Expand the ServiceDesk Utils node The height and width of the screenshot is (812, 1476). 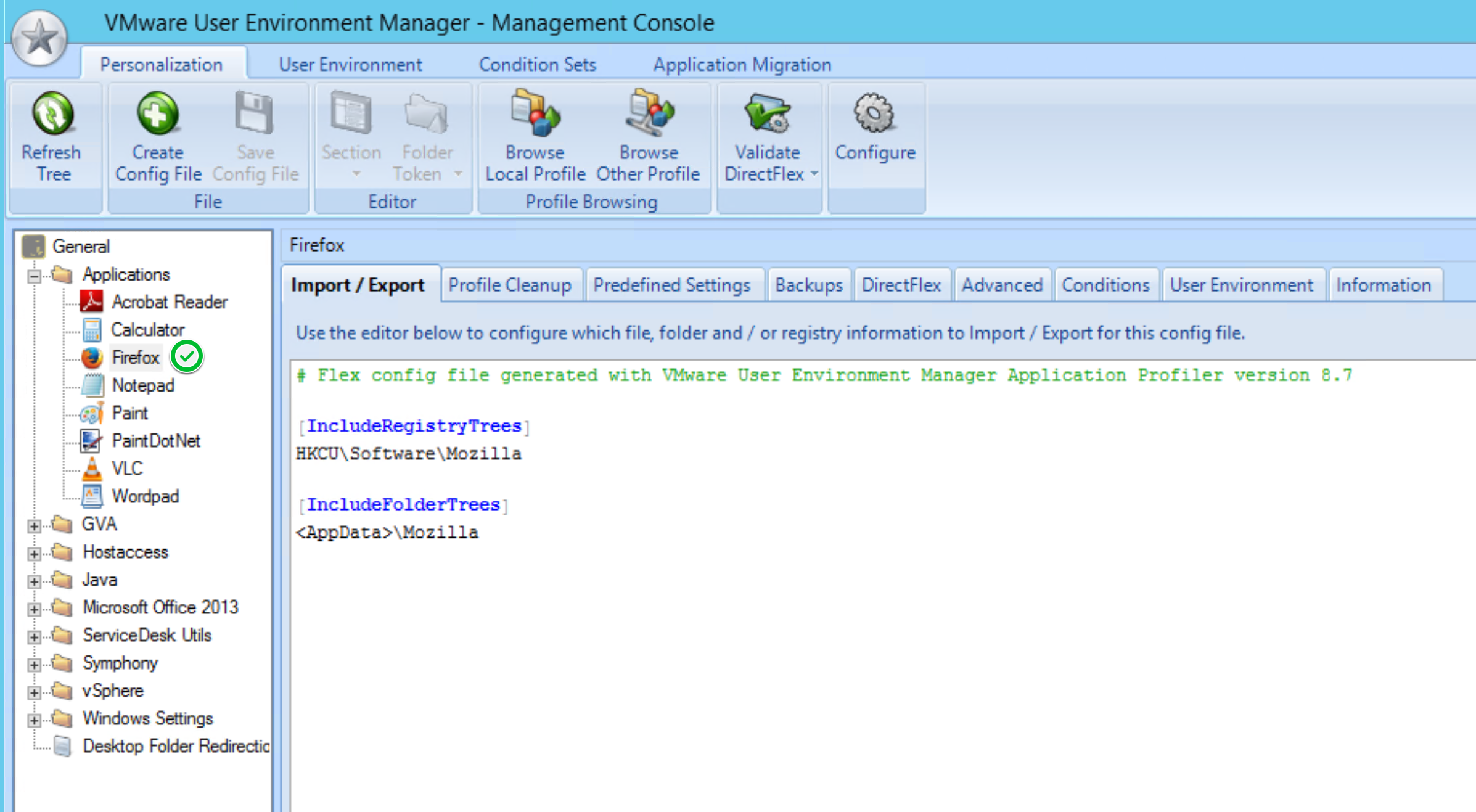click(x=35, y=637)
